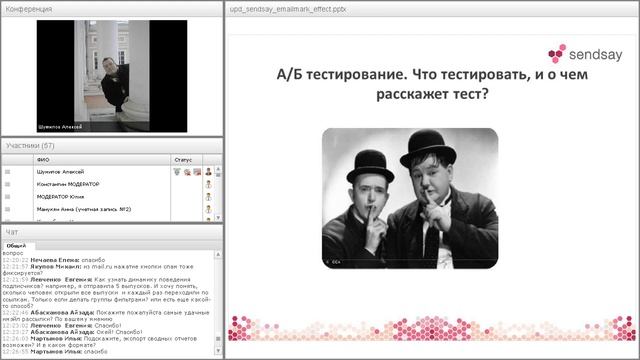Click chat name Якупов Михаил
The image size is (640, 360).
pyautogui.click(x=56, y=267)
